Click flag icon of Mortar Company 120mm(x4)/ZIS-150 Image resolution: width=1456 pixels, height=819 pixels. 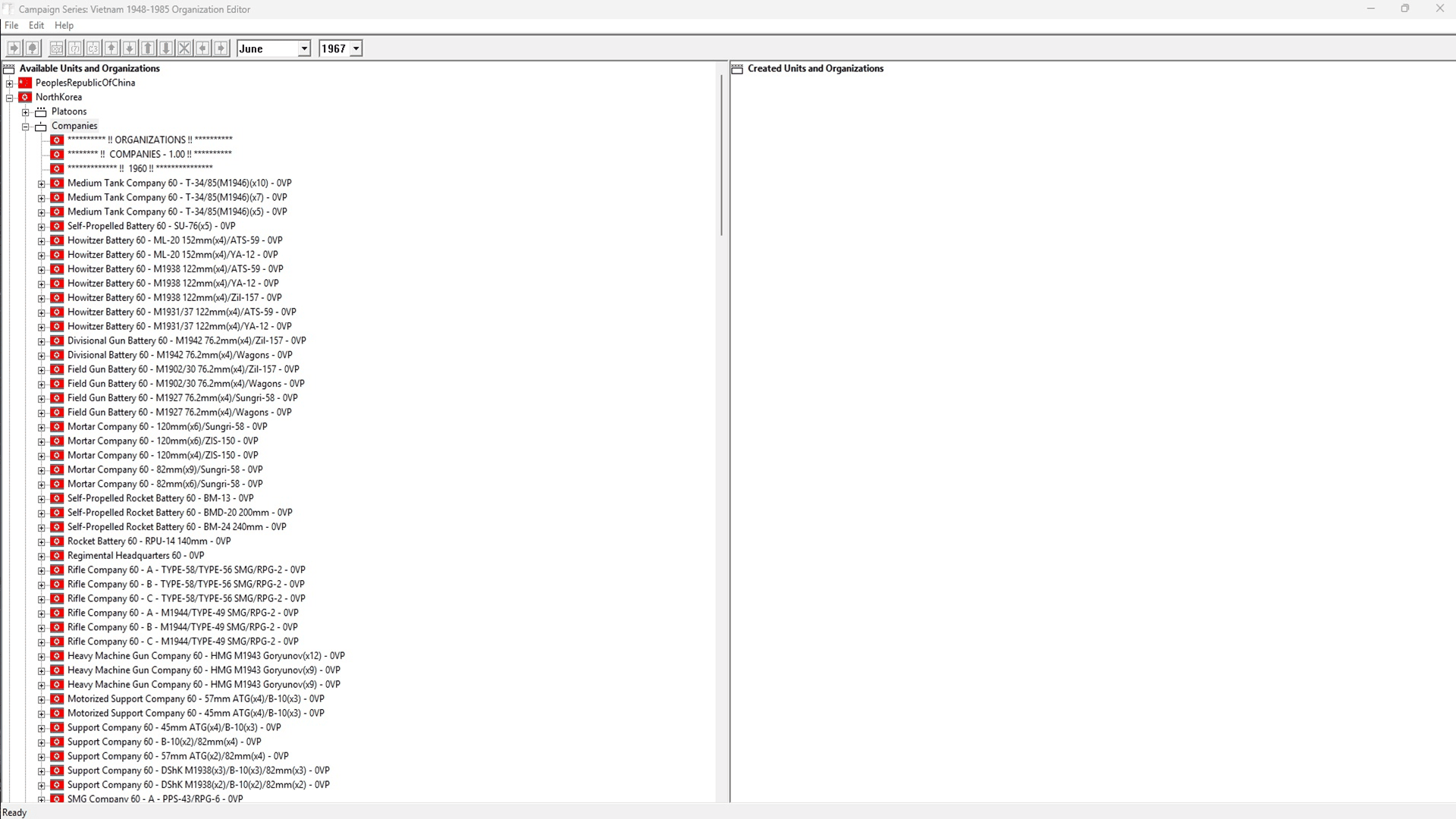[x=57, y=456]
